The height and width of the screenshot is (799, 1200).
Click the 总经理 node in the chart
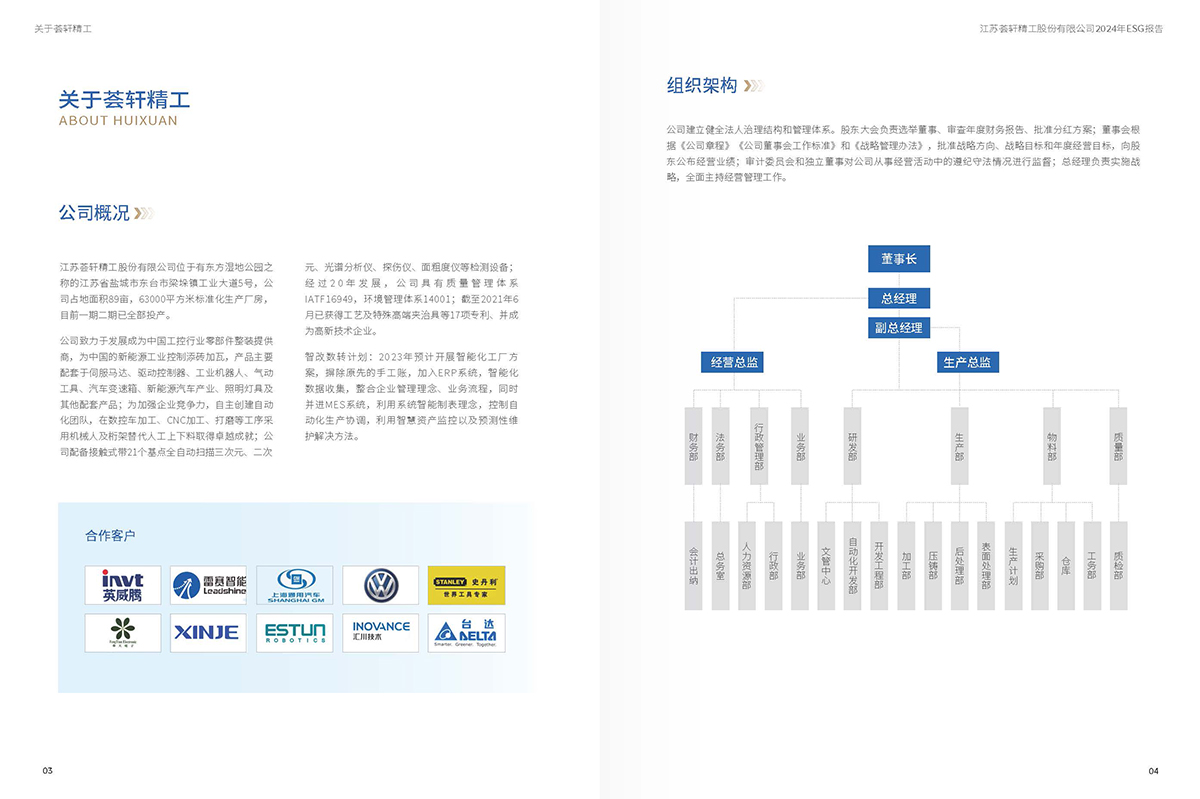point(898,297)
